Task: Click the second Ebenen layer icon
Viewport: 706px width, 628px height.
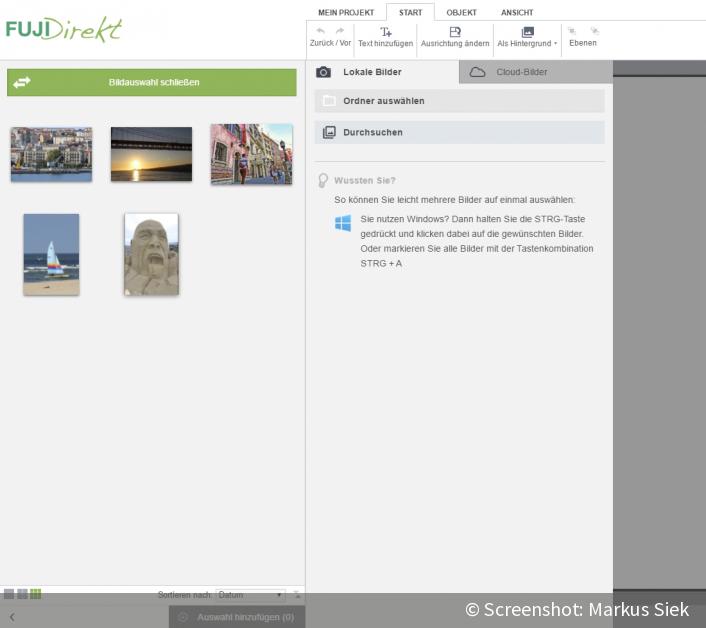Action: (594, 31)
